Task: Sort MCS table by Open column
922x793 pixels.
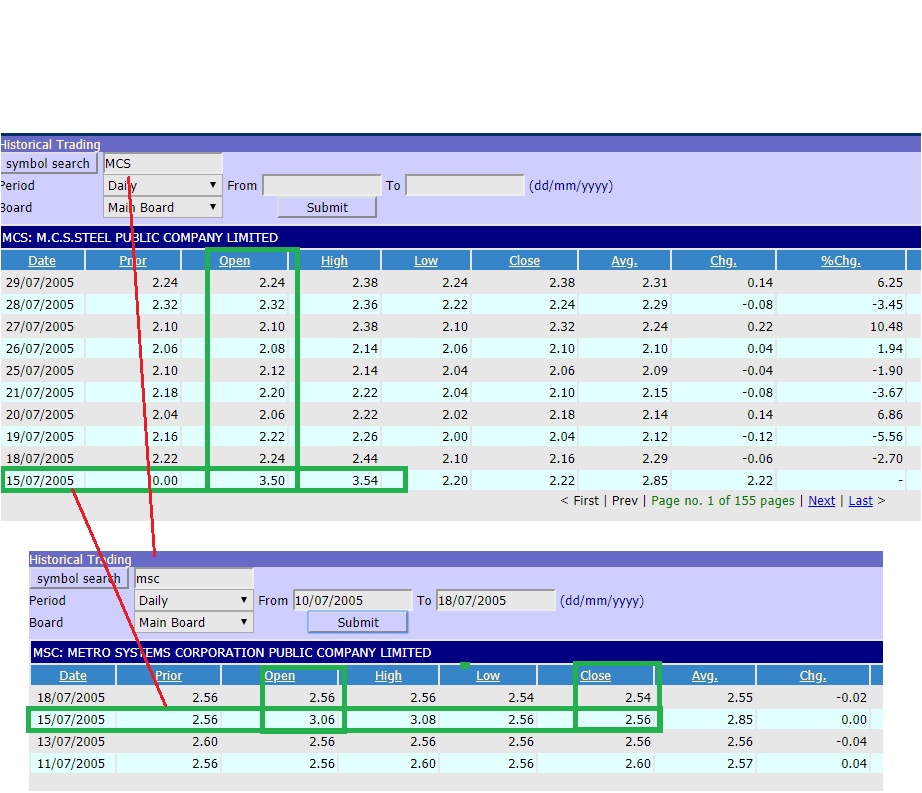Action: pyautogui.click(x=235, y=260)
